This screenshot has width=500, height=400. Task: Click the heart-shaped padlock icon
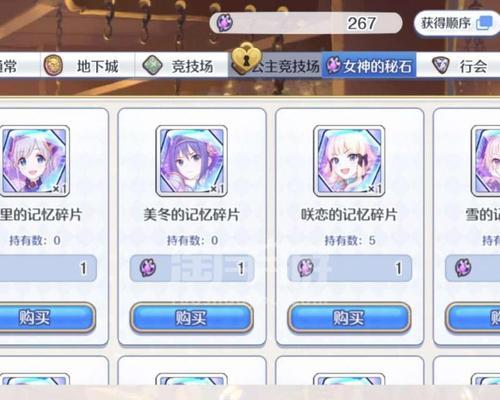pyautogui.click(x=246, y=59)
